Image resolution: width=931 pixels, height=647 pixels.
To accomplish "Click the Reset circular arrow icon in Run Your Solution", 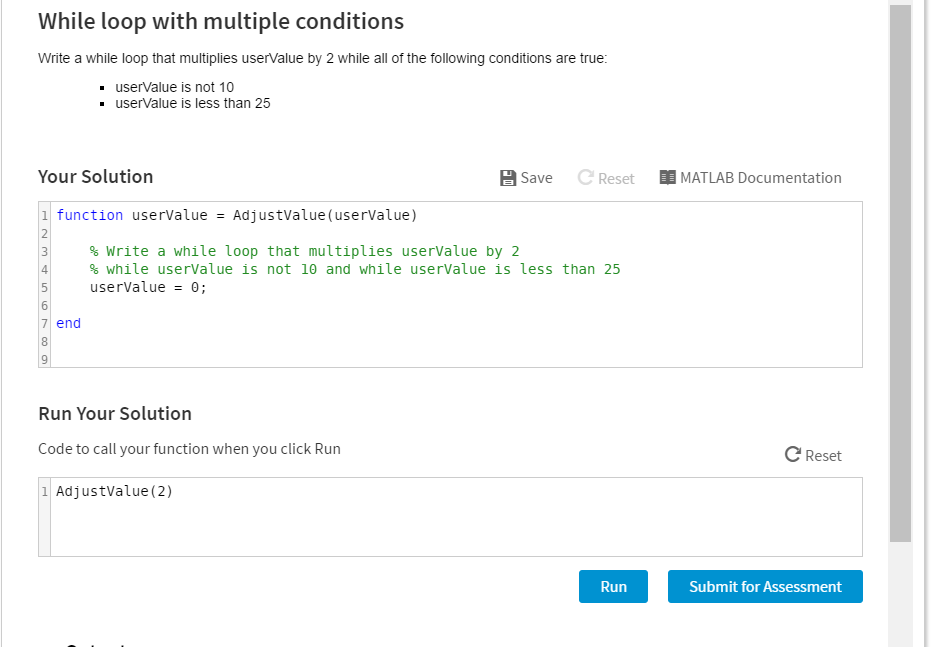I will pyautogui.click(x=793, y=455).
